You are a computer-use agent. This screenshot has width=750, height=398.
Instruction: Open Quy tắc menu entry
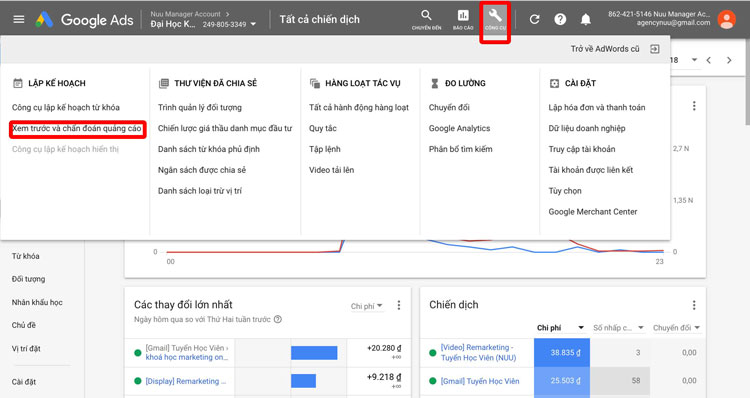coord(323,129)
